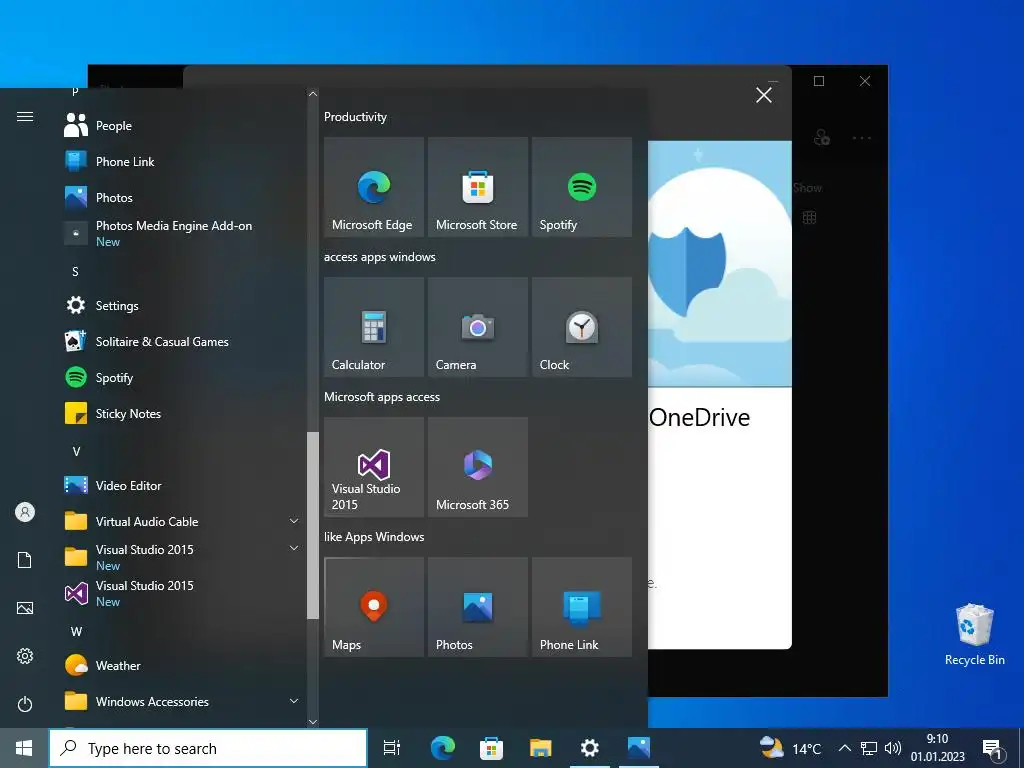1024x768 pixels.
Task: Switch to Settings on the taskbar
Action: tap(590, 748)
